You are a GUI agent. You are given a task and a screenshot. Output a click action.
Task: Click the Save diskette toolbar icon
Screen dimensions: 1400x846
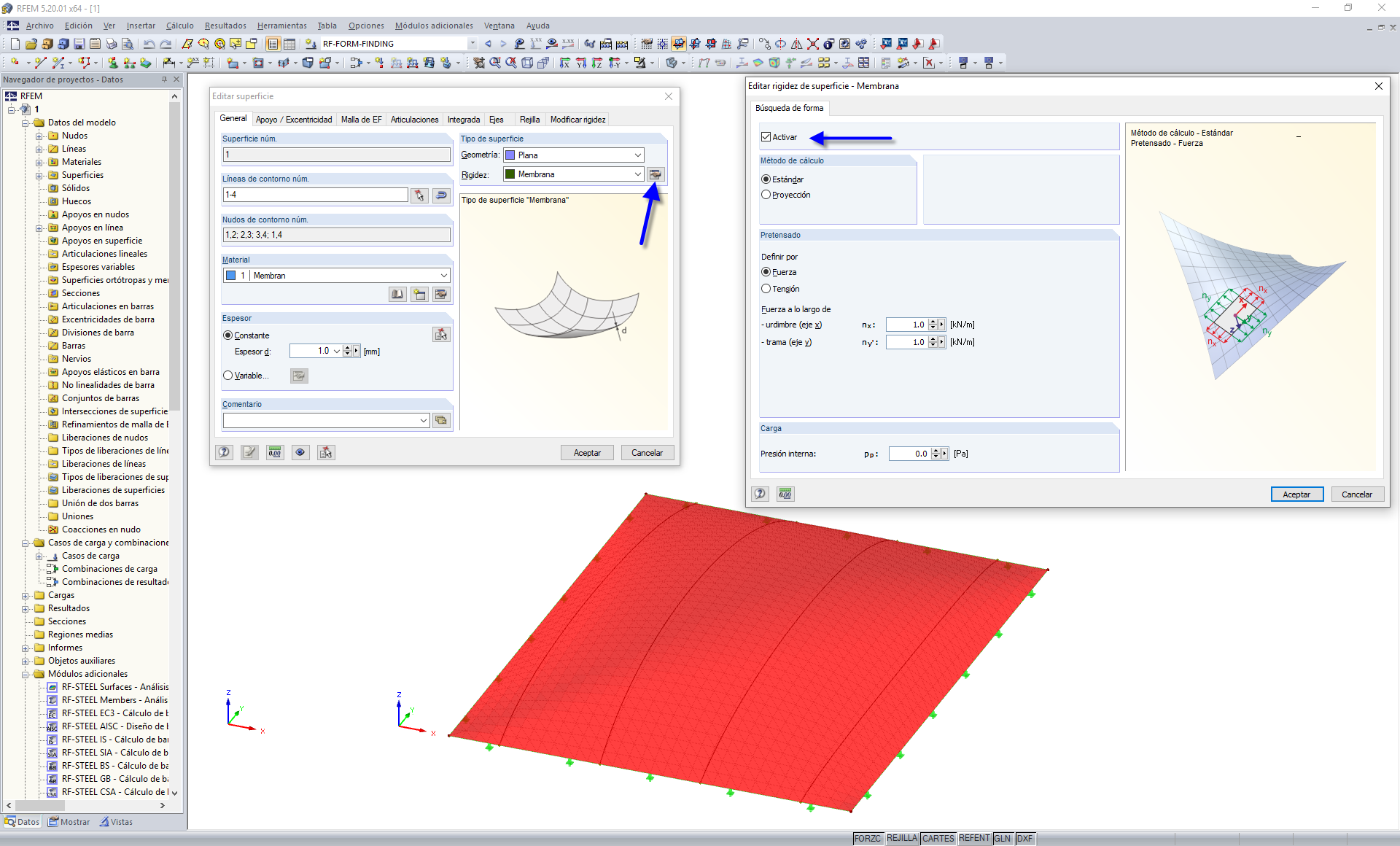(79, 44)
